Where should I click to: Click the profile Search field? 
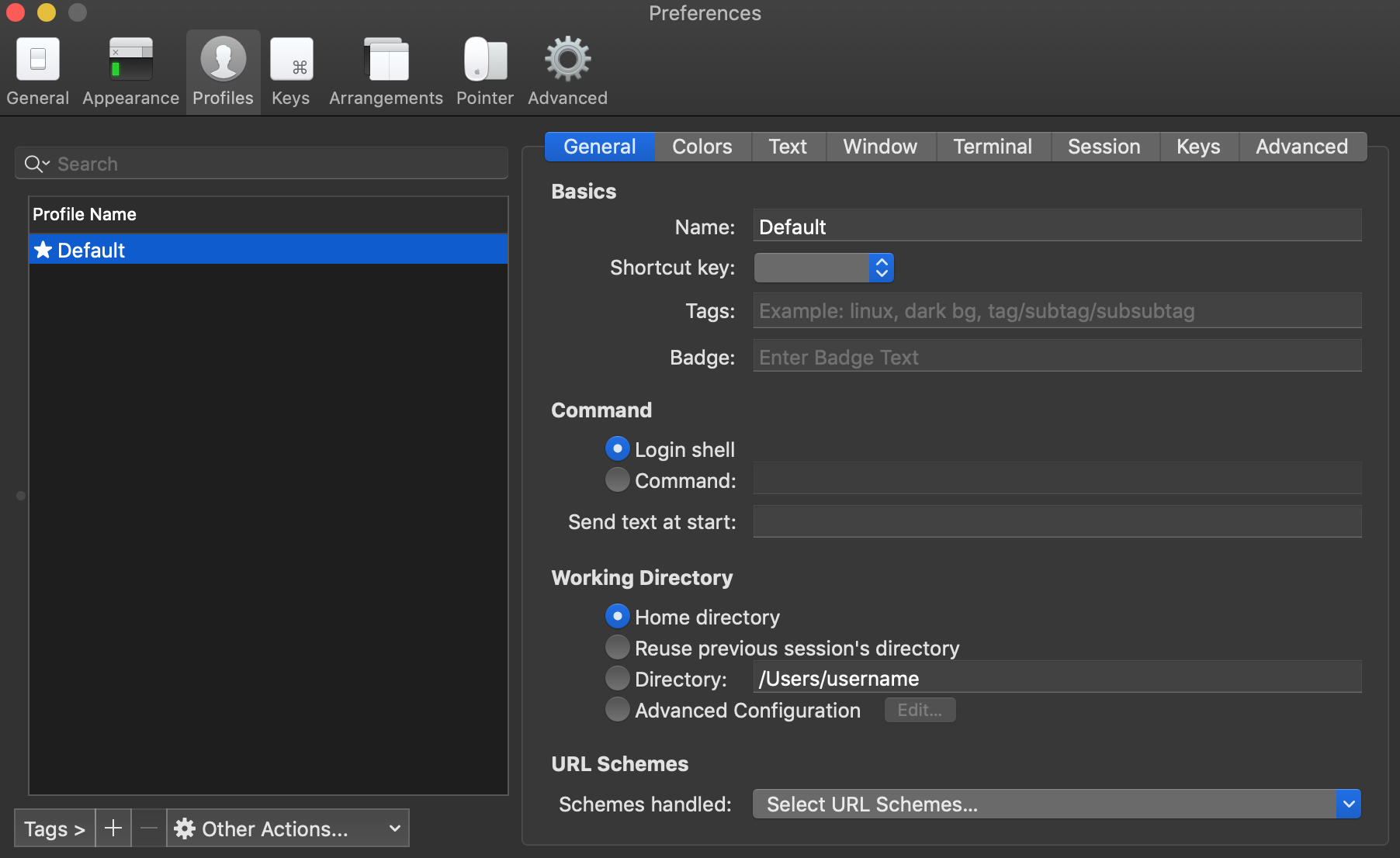click(262, 164)
